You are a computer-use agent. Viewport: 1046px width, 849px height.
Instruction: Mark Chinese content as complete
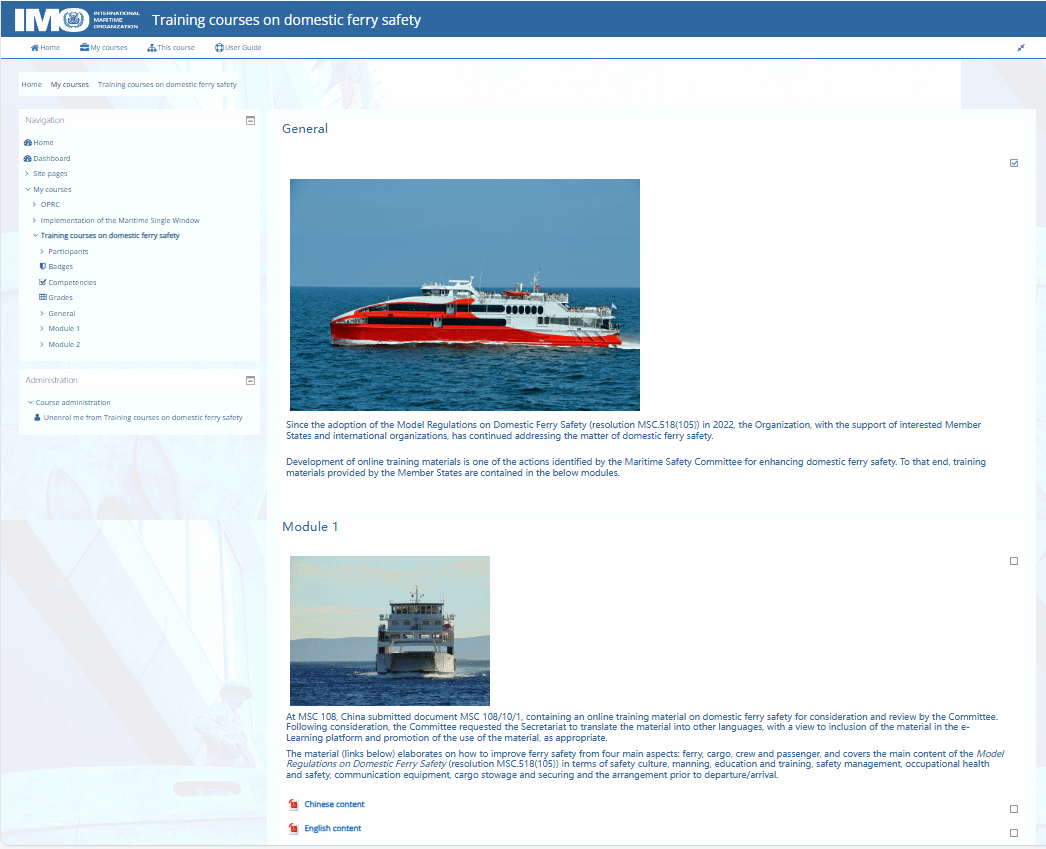(1014, 809)
